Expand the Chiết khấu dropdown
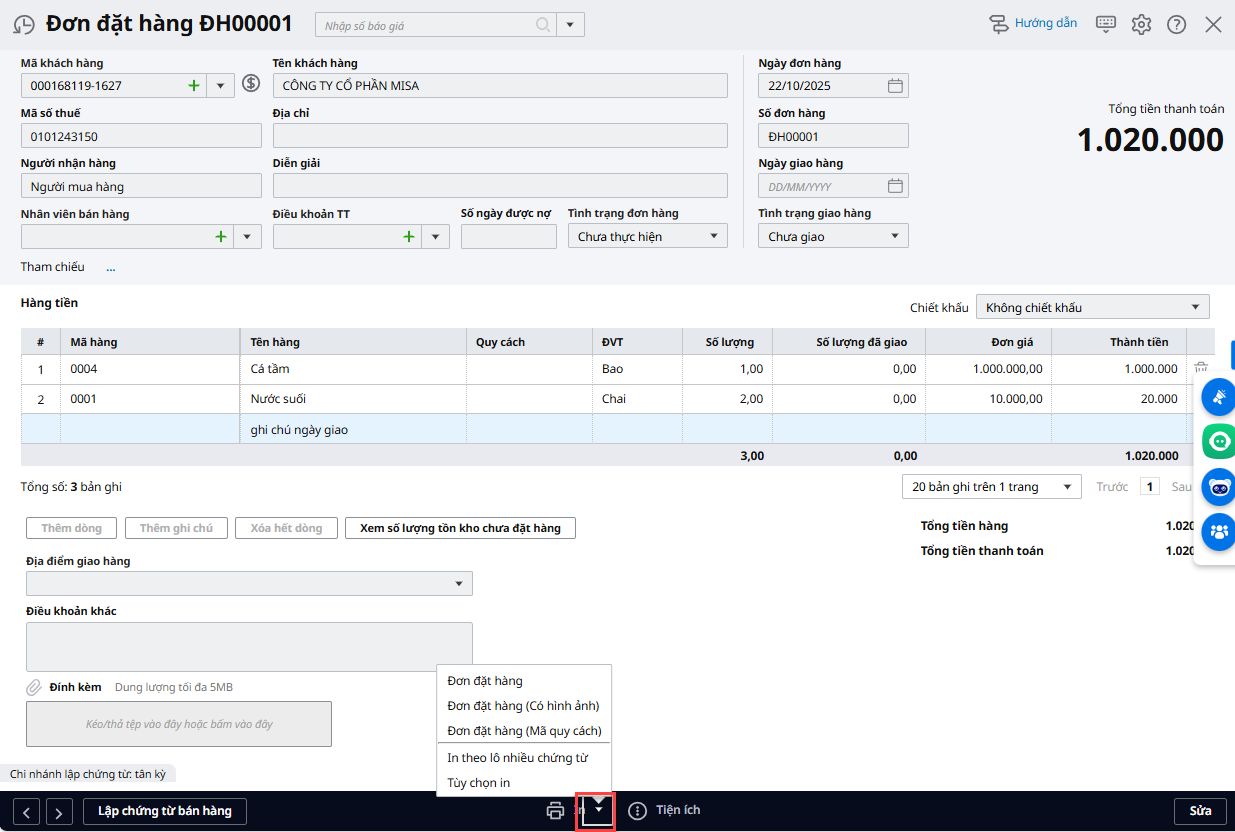This screenshot has width=1235, height=832. 1195,307
